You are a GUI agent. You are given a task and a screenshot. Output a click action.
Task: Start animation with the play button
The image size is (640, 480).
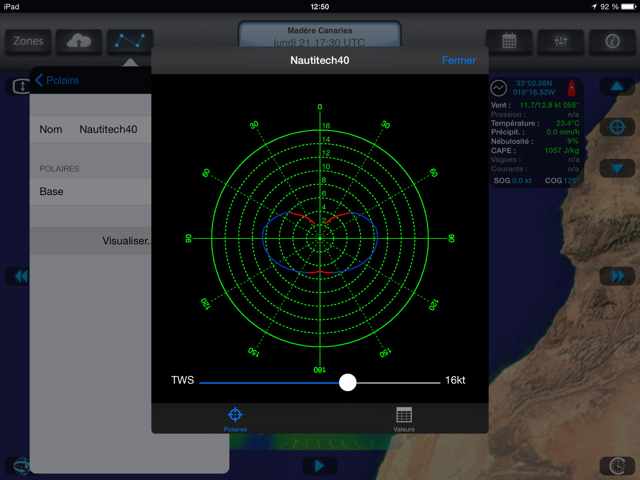pyautogui.click(x=320, y=465)
